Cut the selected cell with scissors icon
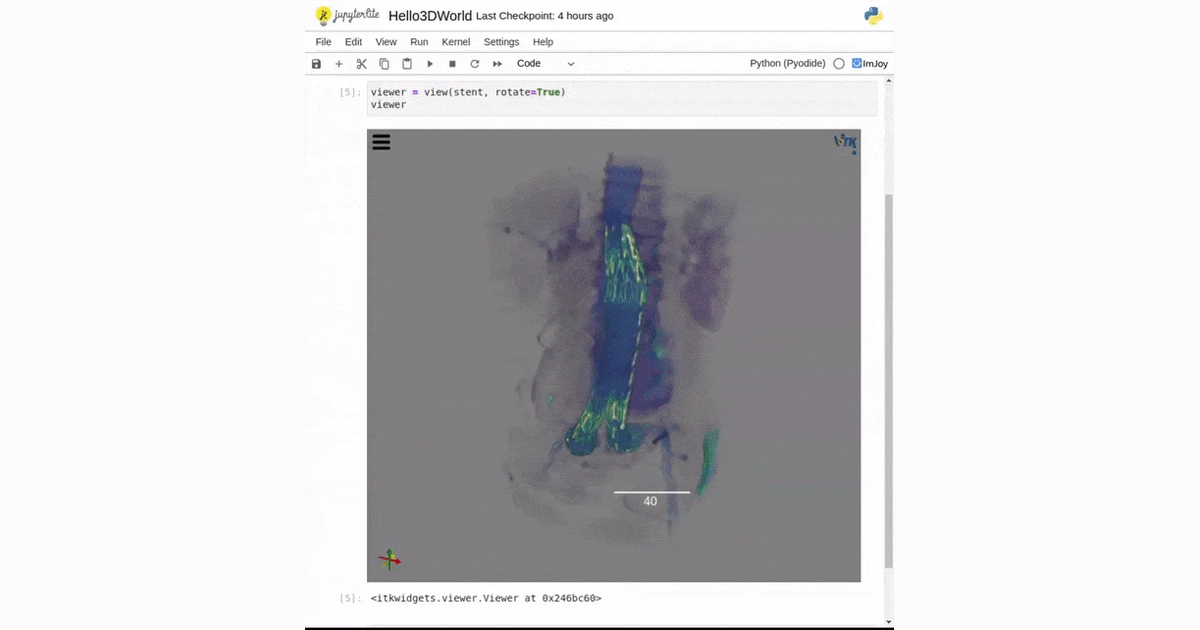Image resolution: width=1200 pixels, height=630 pixels. [362, 64]
